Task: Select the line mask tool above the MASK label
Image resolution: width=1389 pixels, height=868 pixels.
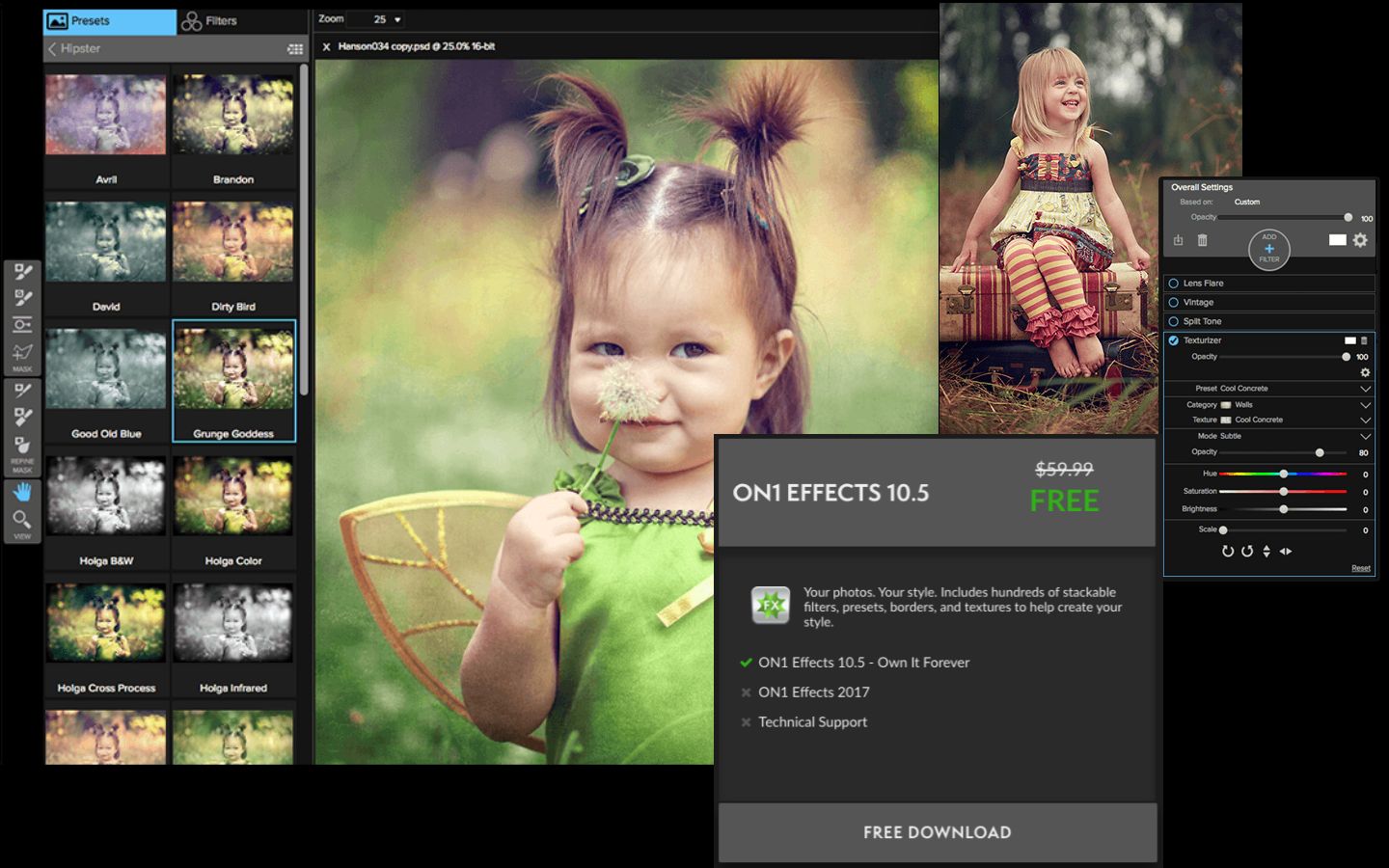Action: (x=23, y=352)
